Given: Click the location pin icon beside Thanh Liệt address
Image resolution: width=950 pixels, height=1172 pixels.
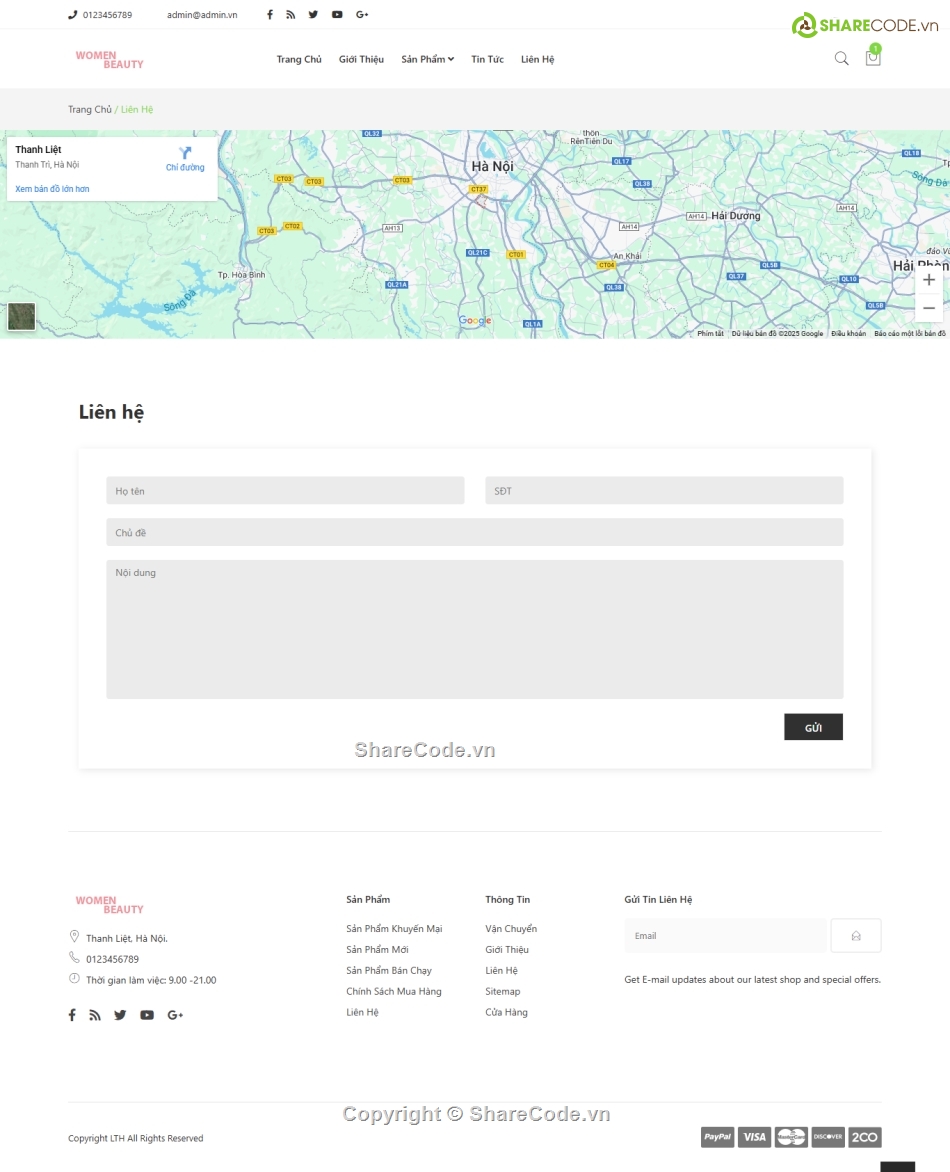Looking at the screenshot, I should (x=74, y=937).
